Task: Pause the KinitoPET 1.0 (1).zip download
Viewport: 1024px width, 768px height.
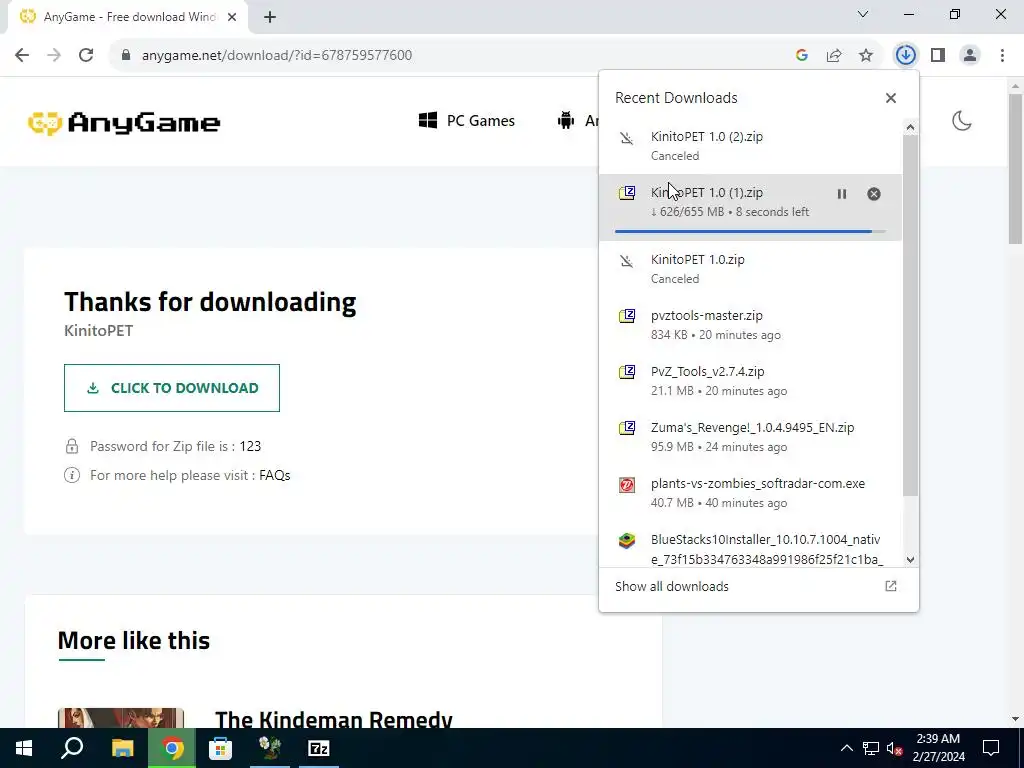Action: pos(842,194)
